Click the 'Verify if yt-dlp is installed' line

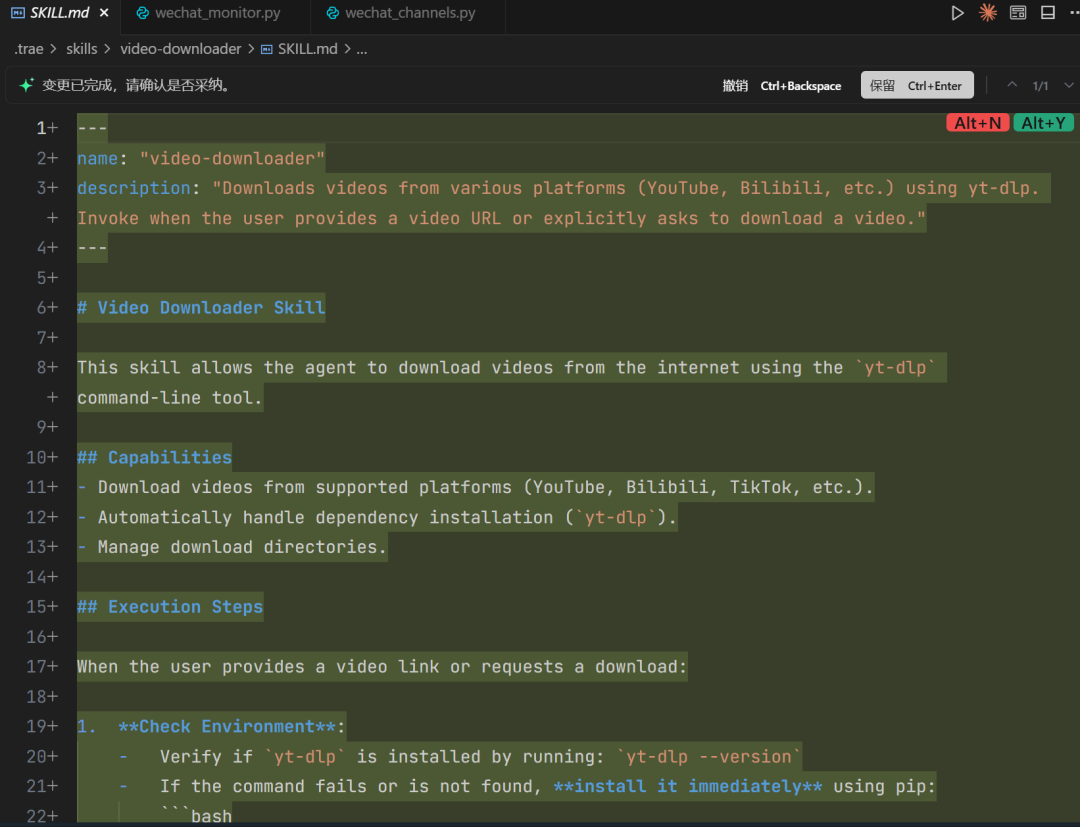(x=481, y=756)
